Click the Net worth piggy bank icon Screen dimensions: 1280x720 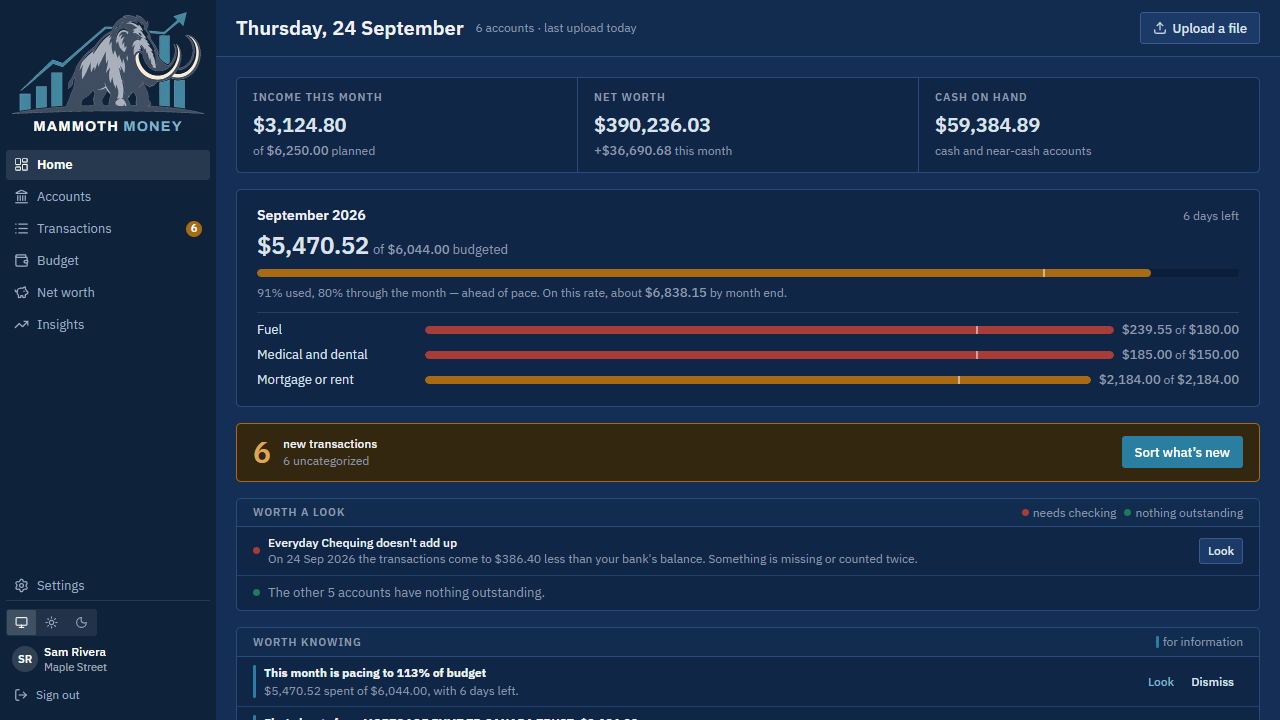pyautogui.click(x=21, y=293)
